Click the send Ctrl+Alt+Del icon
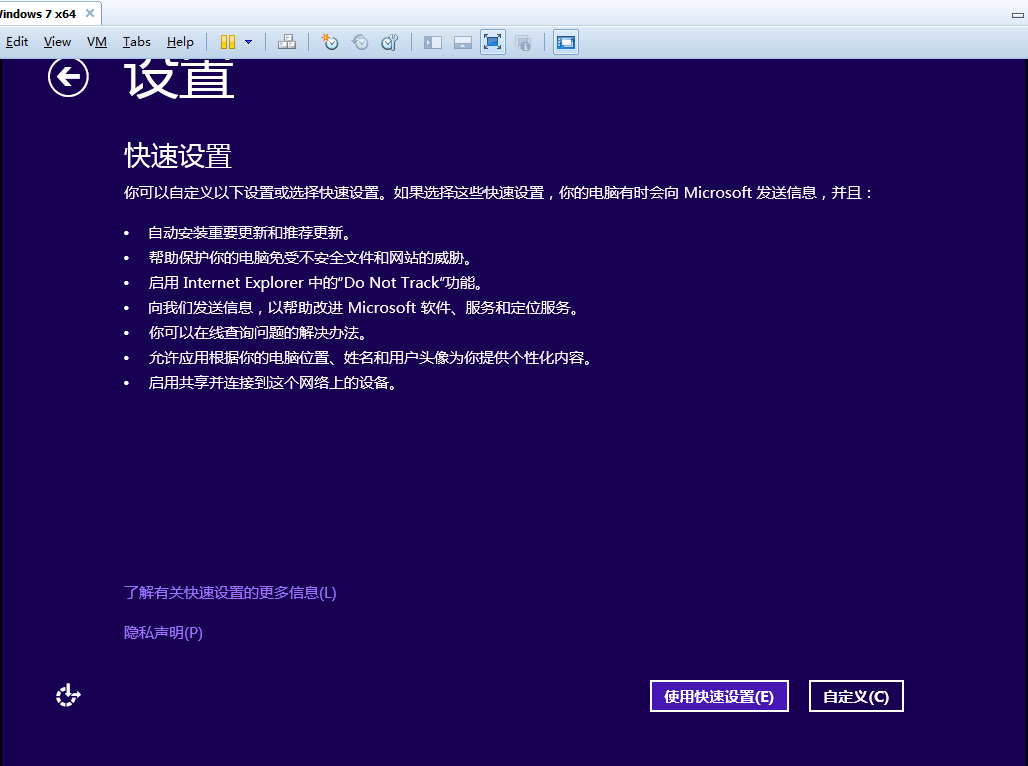The width and height of the screenshot is (1028, 766). click(x=287, y=42)
